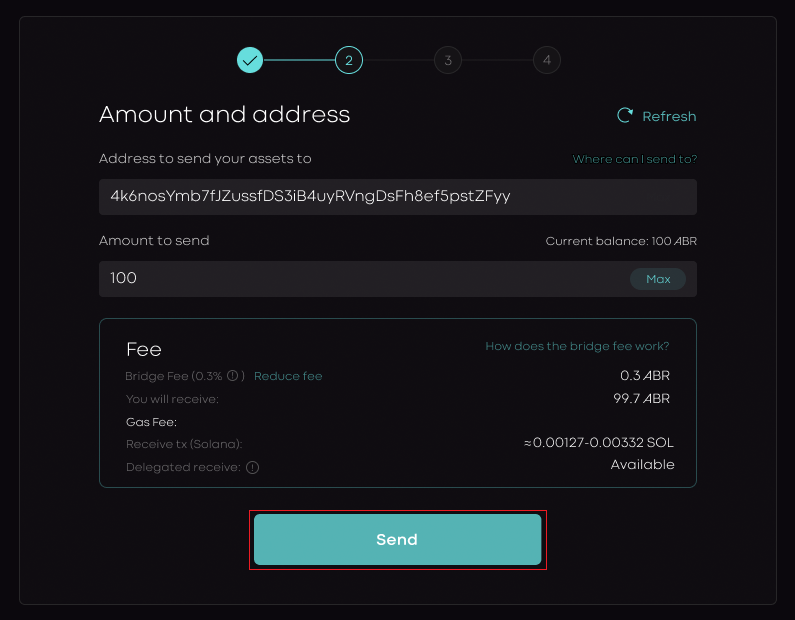Image resolution: width=795 pixels, height=620 pixels.
Task: Focus the destination address input field
Action: (x=397, y=196)
